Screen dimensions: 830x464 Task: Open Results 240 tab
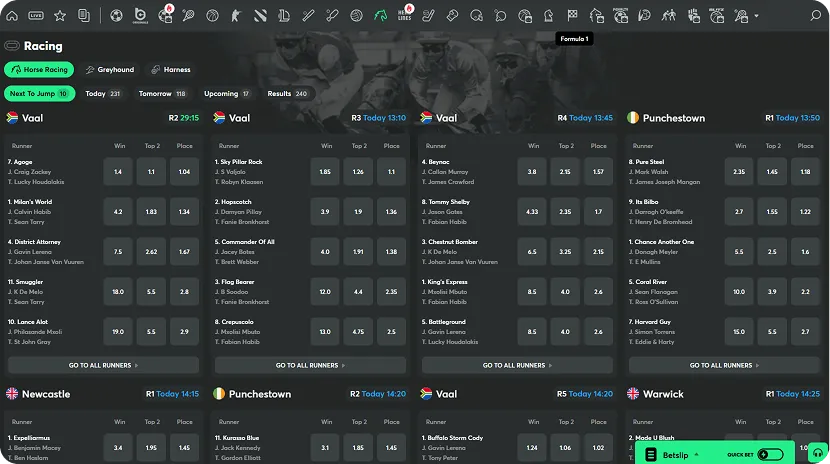coord(287,94)
